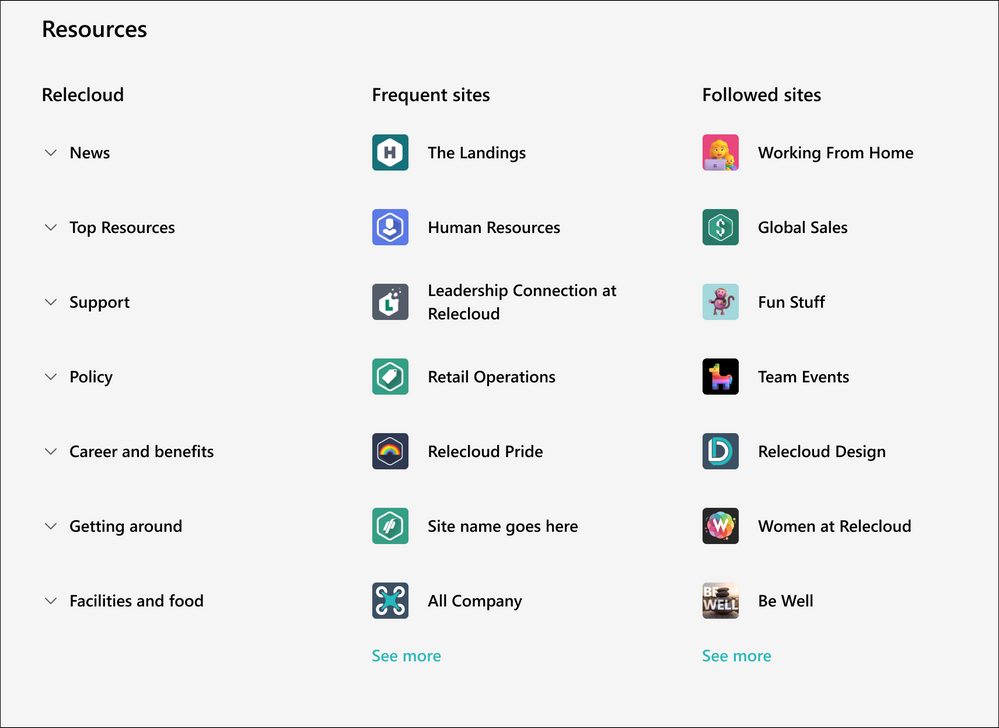Viewport: 999px width, 728px height.
Task: Expand the Facilities and food chevron
Action: pyautogui.click(x=51, y=601)
